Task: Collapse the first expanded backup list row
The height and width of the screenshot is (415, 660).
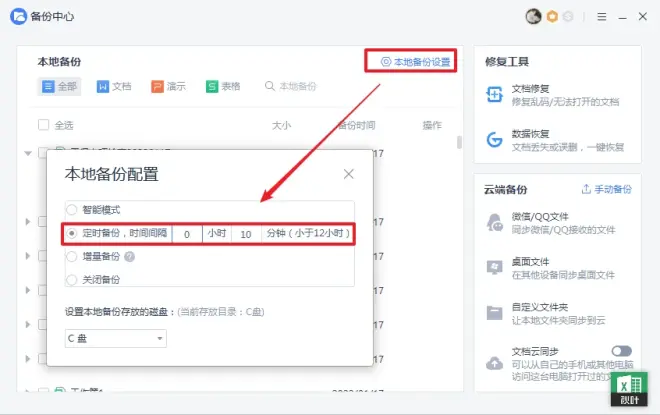Action: coord(28,153)
